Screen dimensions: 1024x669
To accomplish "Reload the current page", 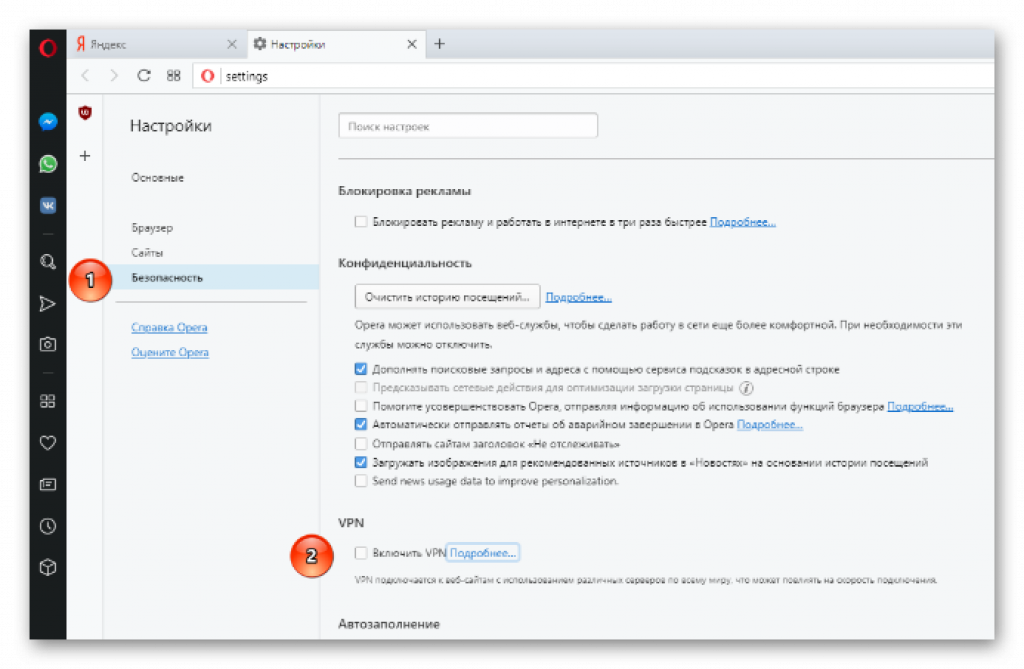I will [143, 76].
